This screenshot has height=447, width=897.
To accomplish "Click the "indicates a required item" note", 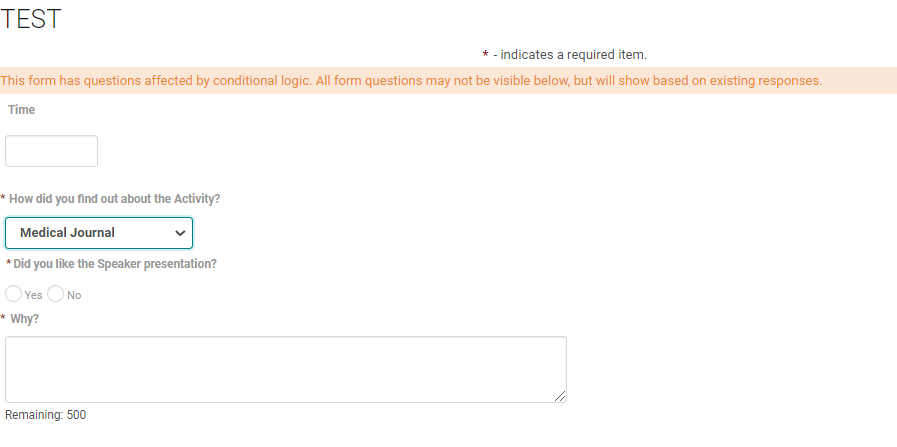I will click(x=570, y=54).
